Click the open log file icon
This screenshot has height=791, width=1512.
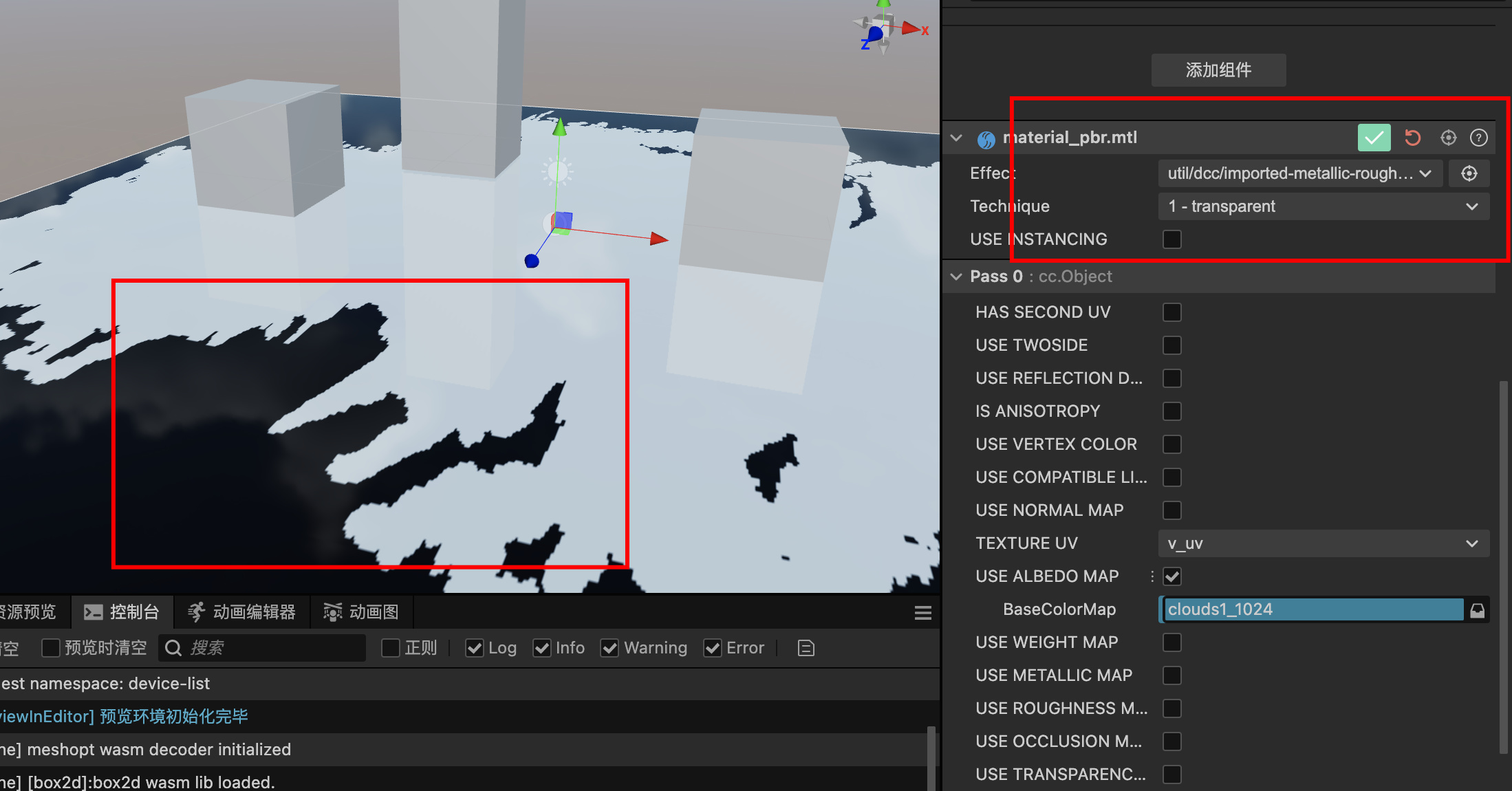806,648
